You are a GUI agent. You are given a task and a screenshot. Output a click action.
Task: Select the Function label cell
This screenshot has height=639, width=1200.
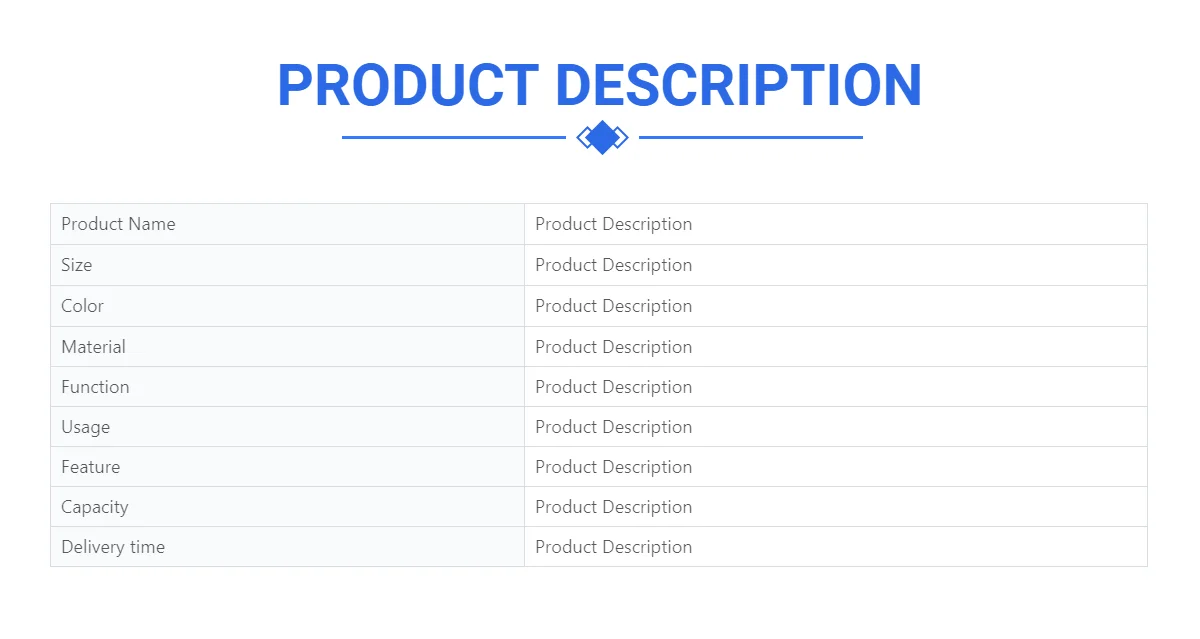coord(96,387)
